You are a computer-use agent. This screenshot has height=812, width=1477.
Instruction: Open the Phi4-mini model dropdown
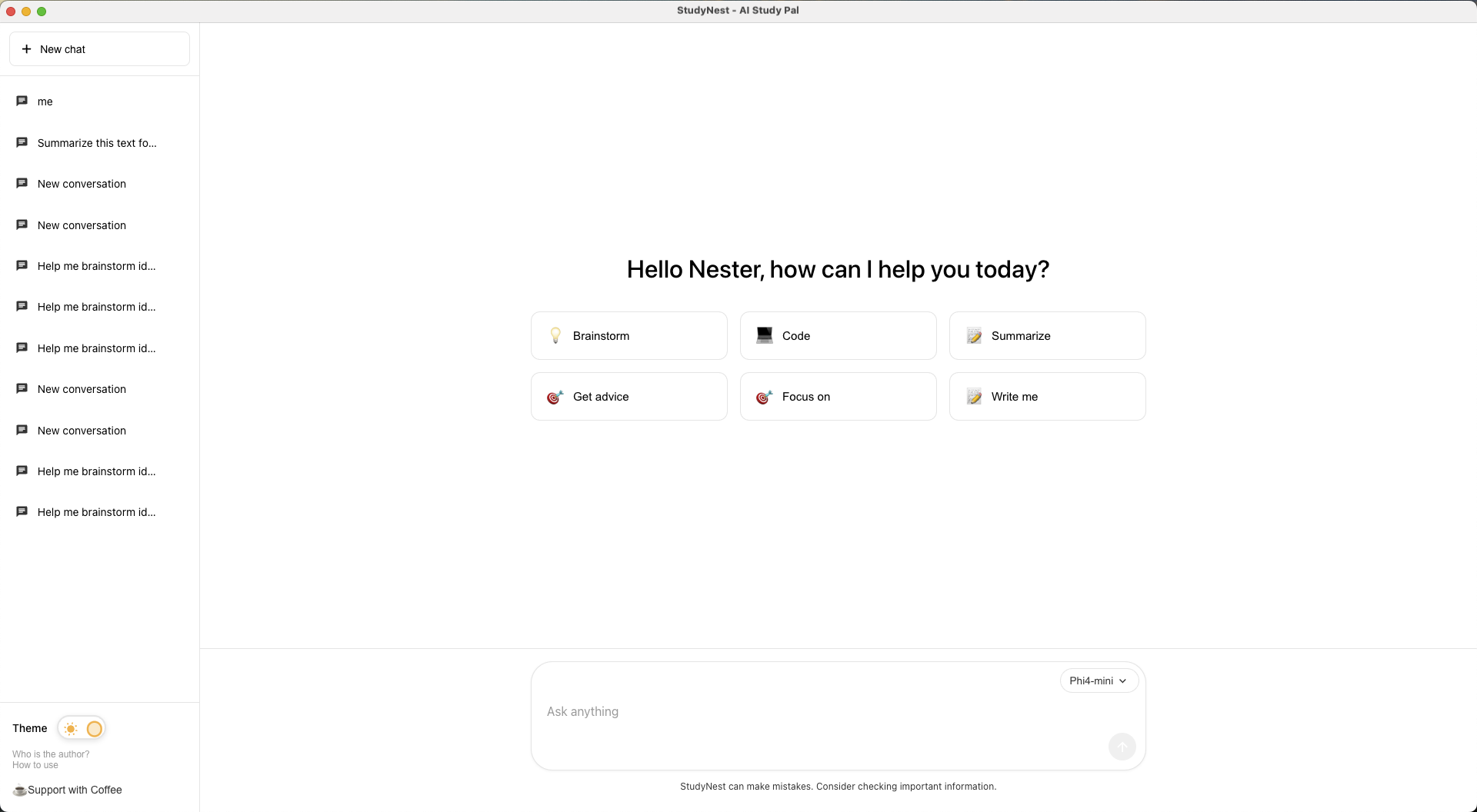tap(1099, 681)
